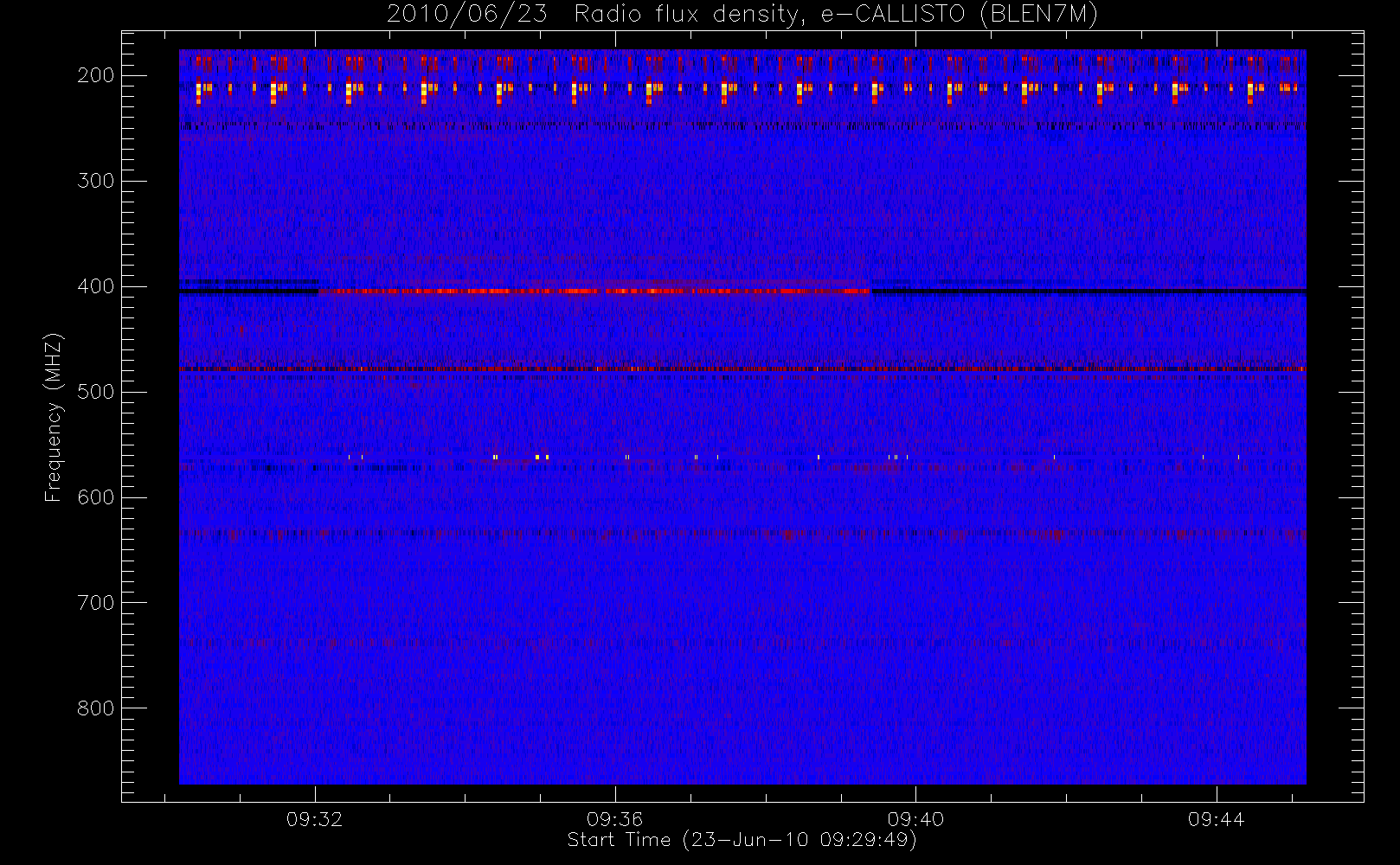Click the 09:32 time tick label

[x=315, y=819]
